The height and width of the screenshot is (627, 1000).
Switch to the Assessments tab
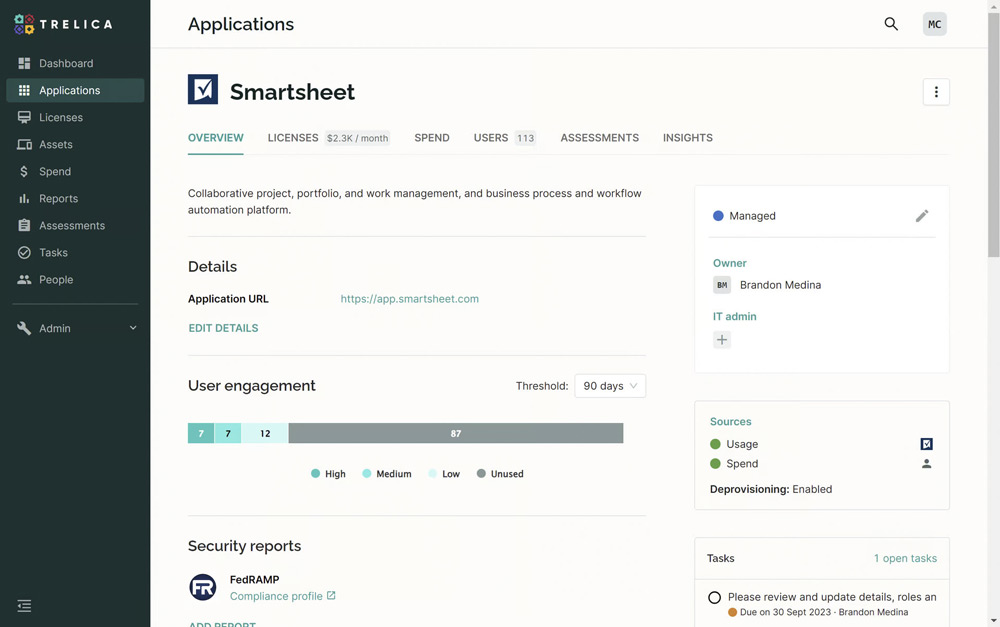599,138
